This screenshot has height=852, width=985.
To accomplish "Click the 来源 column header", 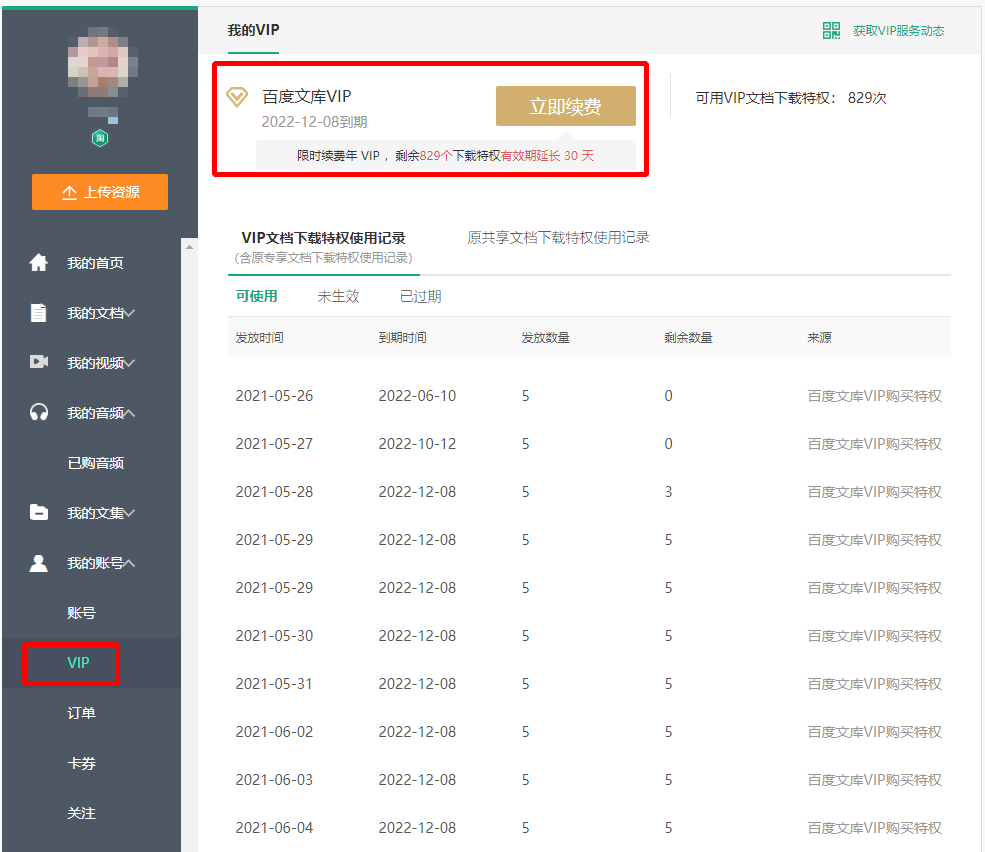I will tap(819, 337).
